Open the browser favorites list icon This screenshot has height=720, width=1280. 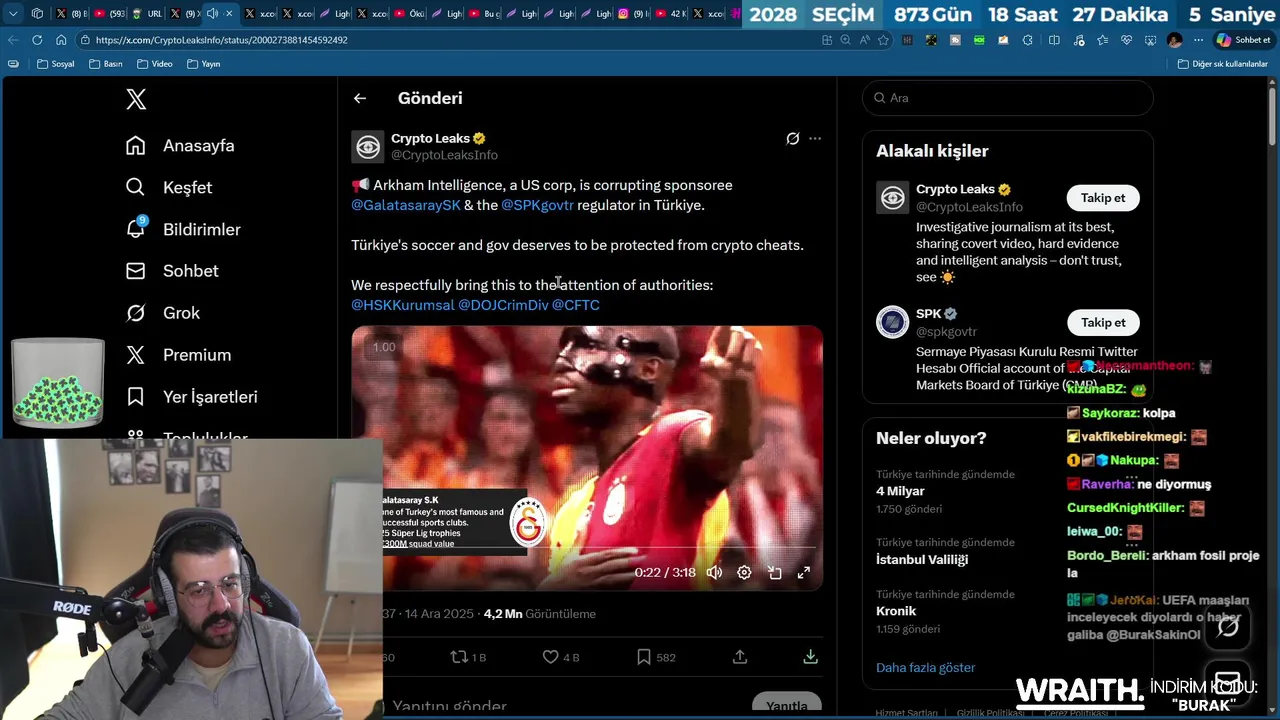click(x=1102, y=40)
